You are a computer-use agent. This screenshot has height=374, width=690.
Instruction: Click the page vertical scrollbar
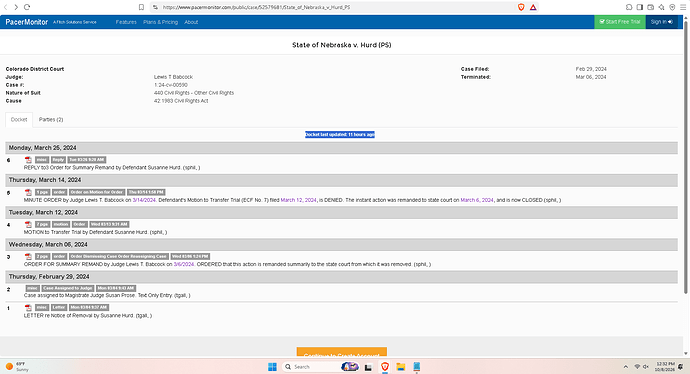tap(685, 157)
